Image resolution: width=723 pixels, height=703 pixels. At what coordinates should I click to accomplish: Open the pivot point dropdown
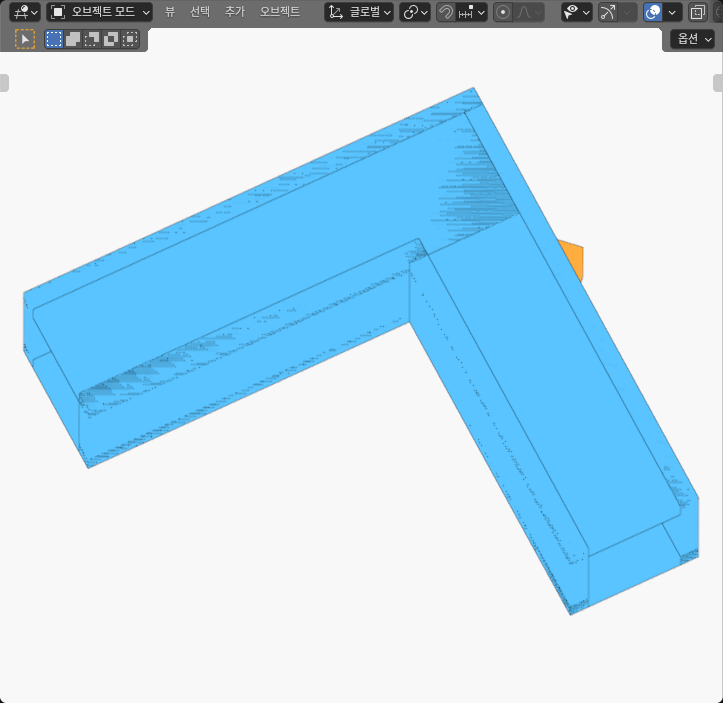pyautogui.click(x=415, y=12)
